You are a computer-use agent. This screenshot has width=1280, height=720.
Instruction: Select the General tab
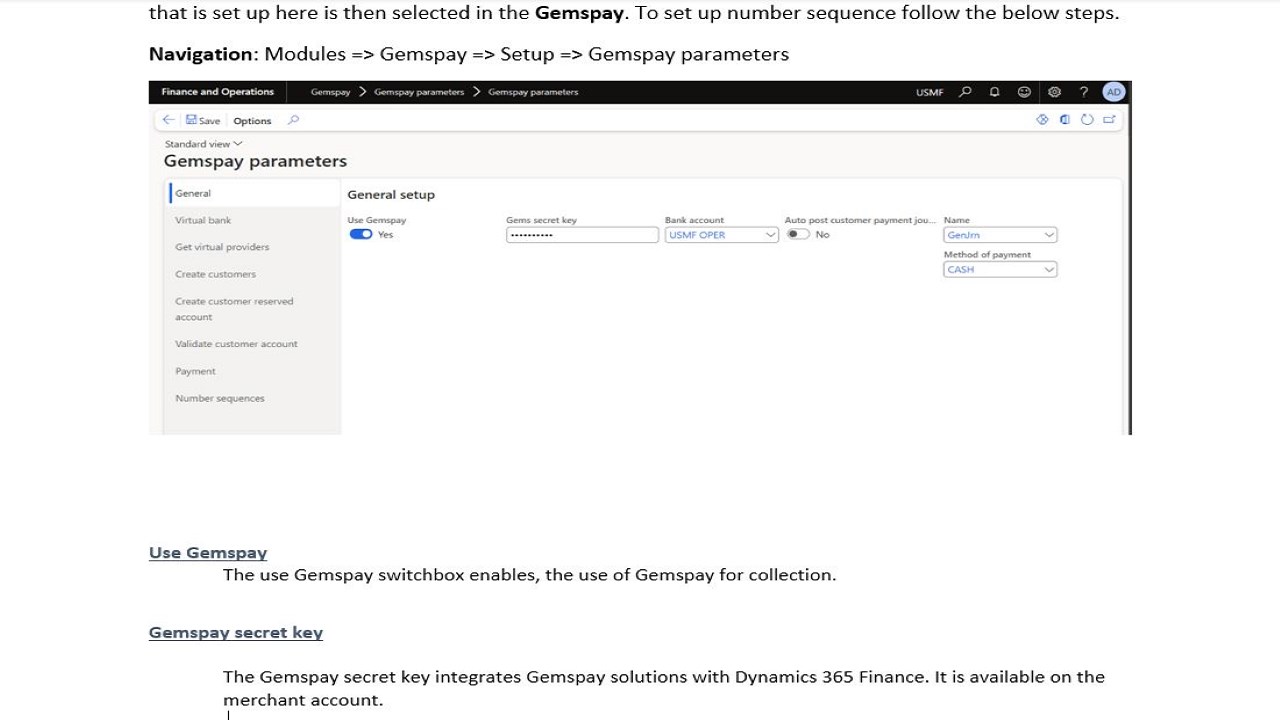(x=255, y=193)
